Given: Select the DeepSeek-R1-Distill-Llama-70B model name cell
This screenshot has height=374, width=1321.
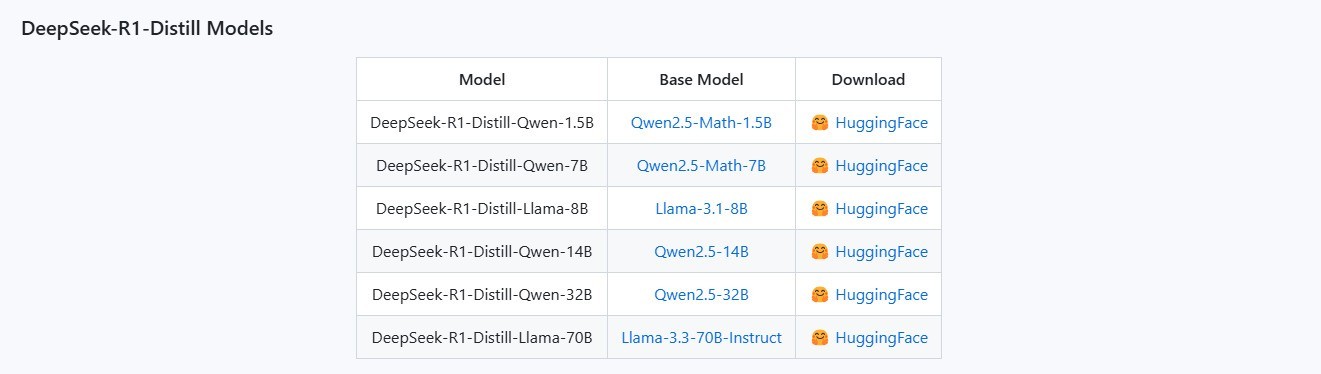Looking at the screenshot, I should (482, 338).
